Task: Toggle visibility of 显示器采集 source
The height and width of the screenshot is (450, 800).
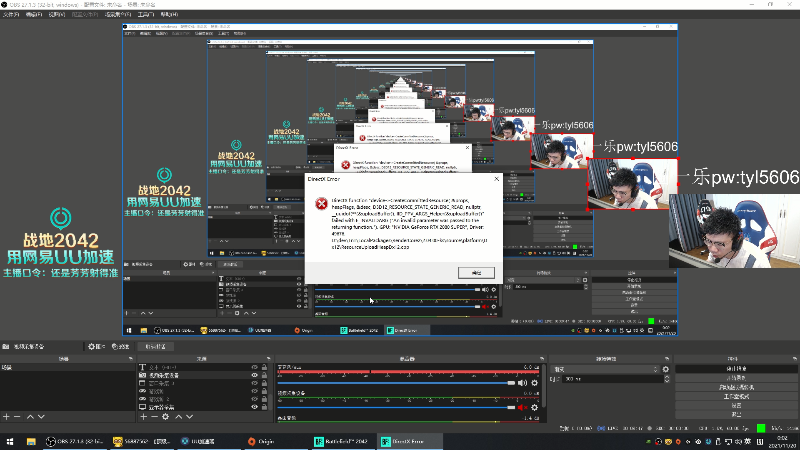Action: [x=255, y=407]
